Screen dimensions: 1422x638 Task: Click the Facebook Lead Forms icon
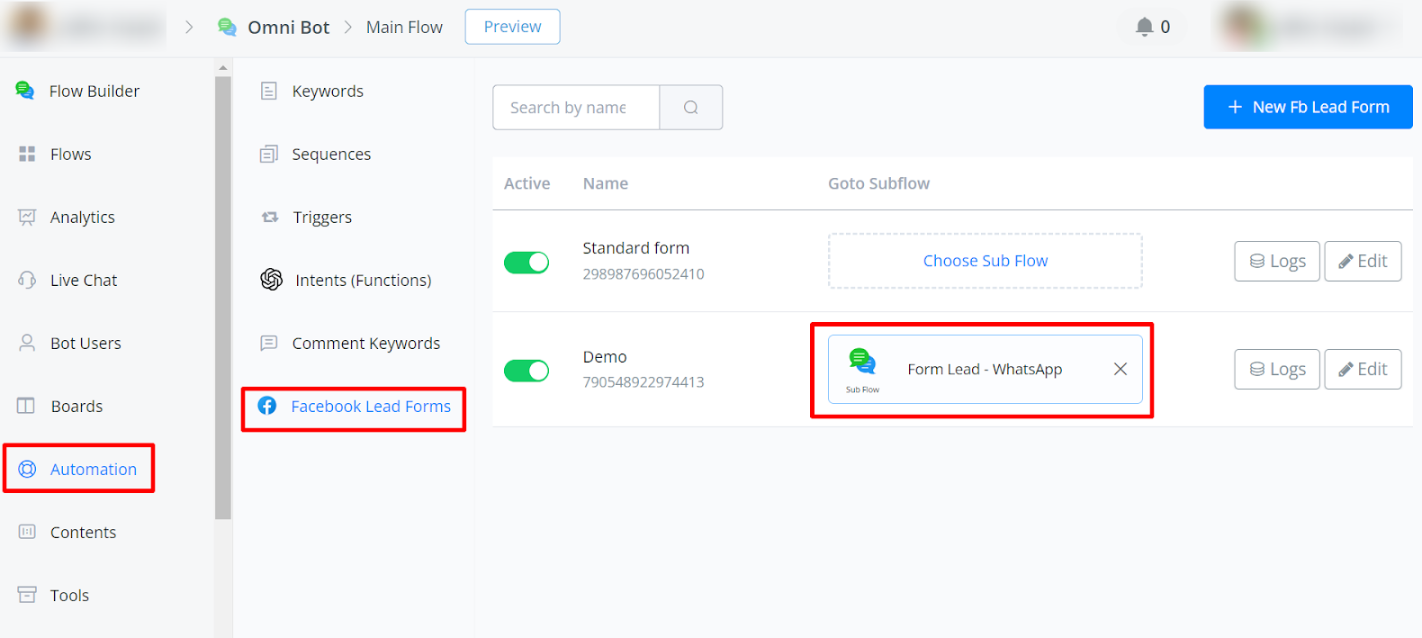[x=267, y=406]
